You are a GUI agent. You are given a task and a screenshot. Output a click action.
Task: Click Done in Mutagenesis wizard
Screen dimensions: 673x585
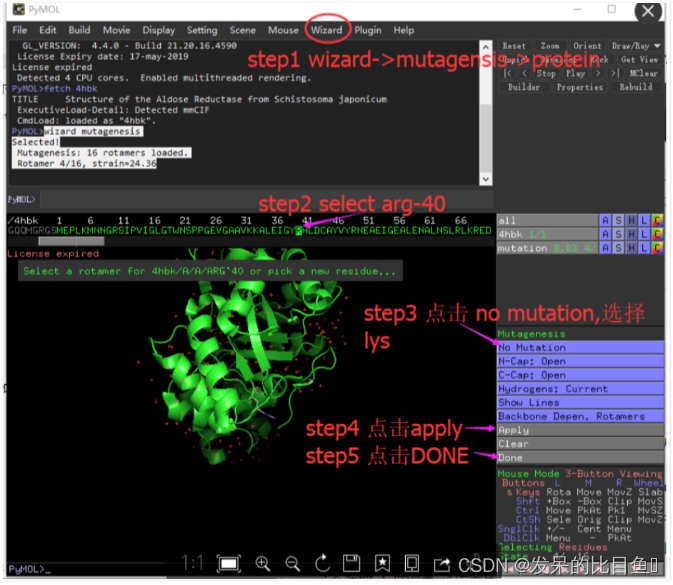pyautogui.click(x=580, y=457)
